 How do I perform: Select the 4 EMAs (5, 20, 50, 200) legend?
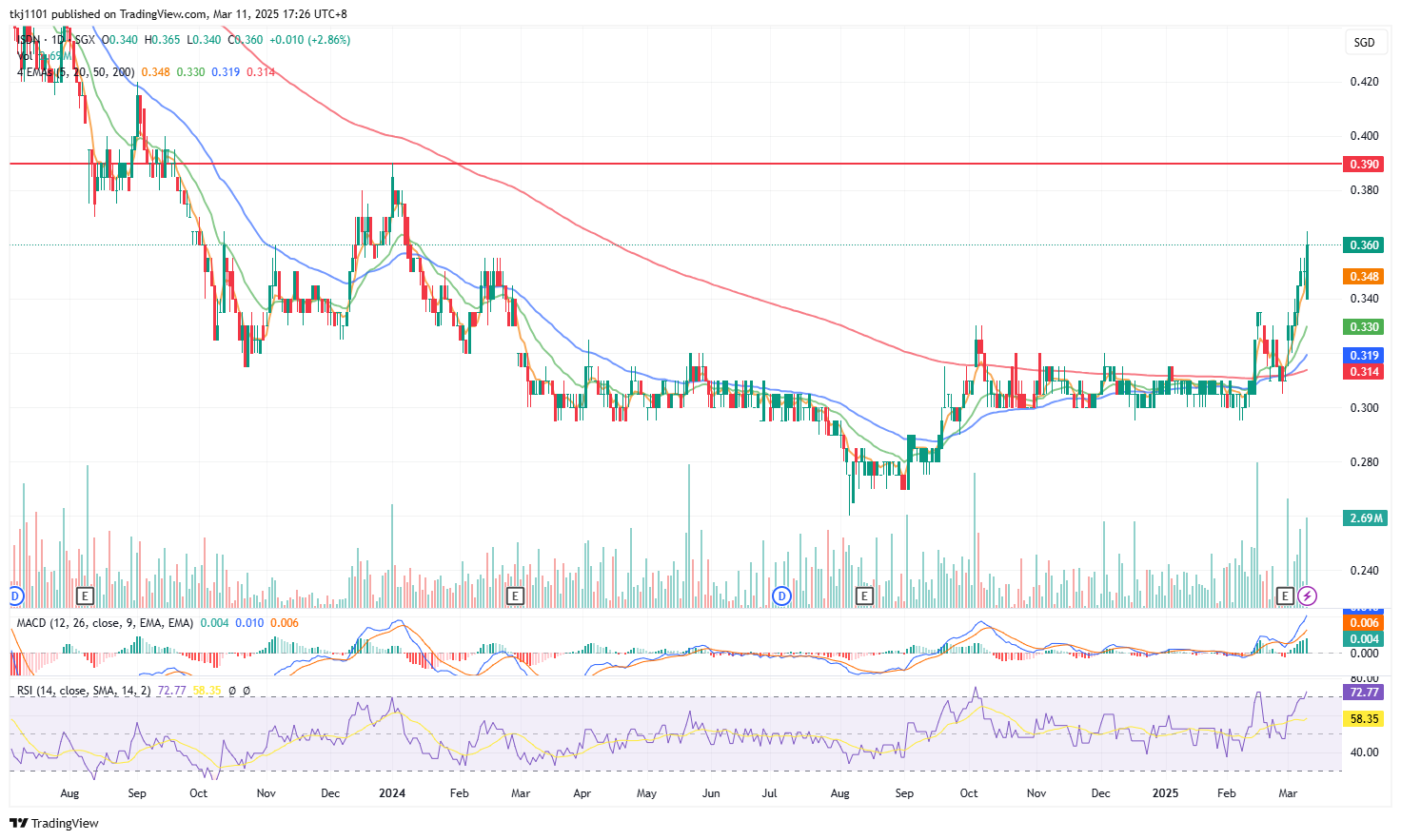(x=75, y=72)
